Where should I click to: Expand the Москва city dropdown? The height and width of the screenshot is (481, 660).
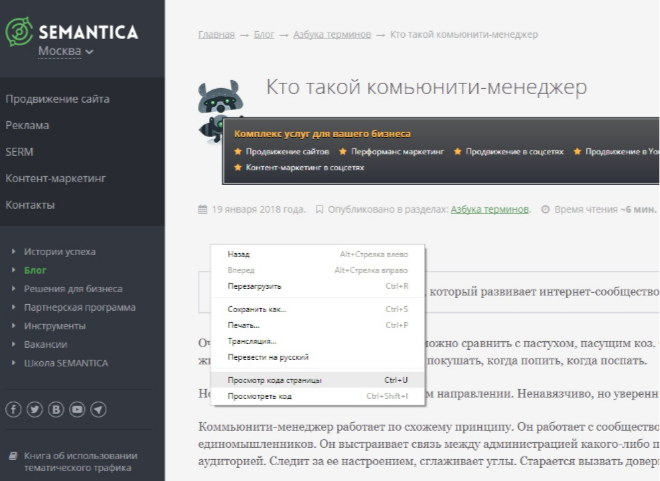tap(66, 51)
